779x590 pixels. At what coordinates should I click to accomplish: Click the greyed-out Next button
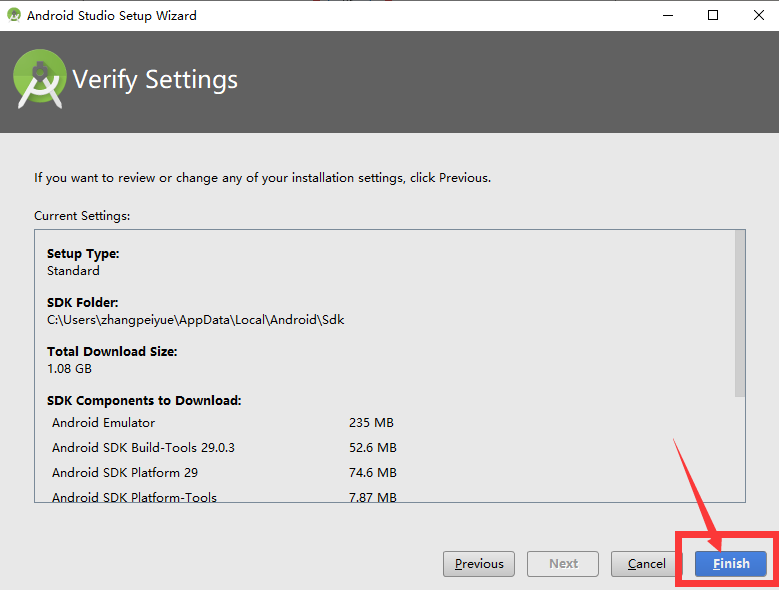pyautogui.click(x=563, y=564)
